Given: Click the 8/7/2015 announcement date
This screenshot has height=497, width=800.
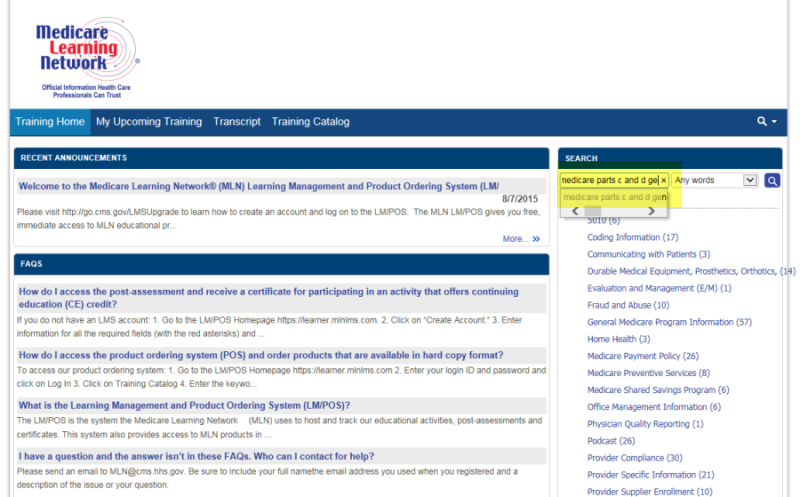Looking at the screenshot, I should [520, 198].
